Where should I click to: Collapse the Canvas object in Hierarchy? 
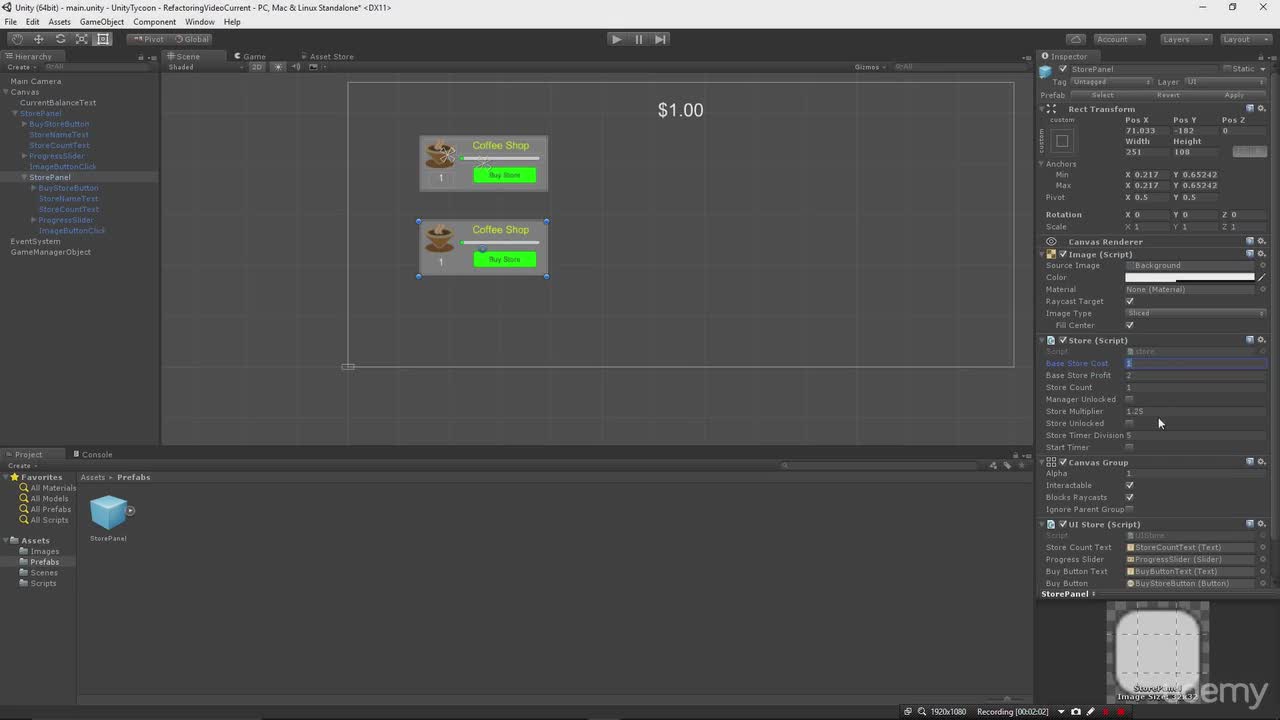point(6,92)
